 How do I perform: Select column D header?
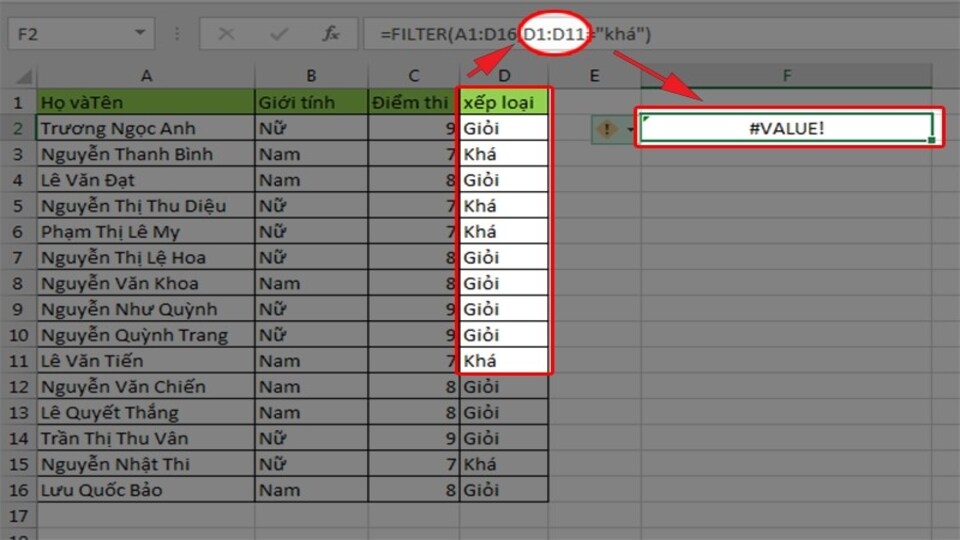[x=504, y=76]
